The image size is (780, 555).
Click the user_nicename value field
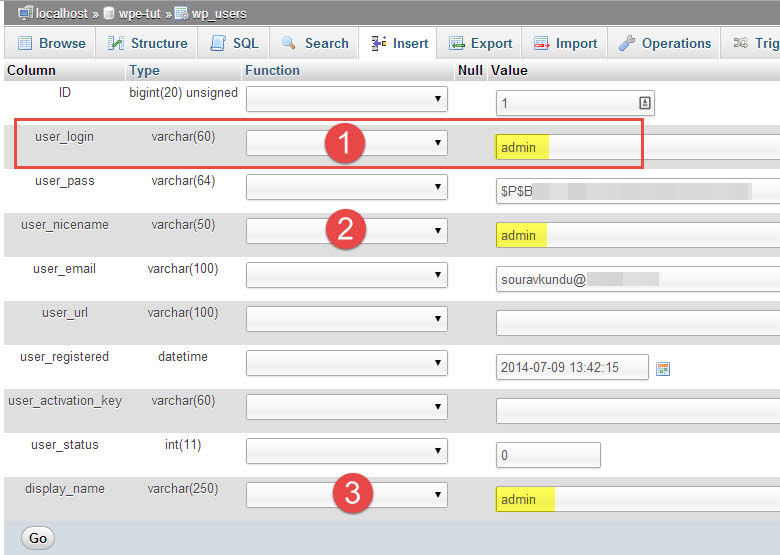[638, 235]
